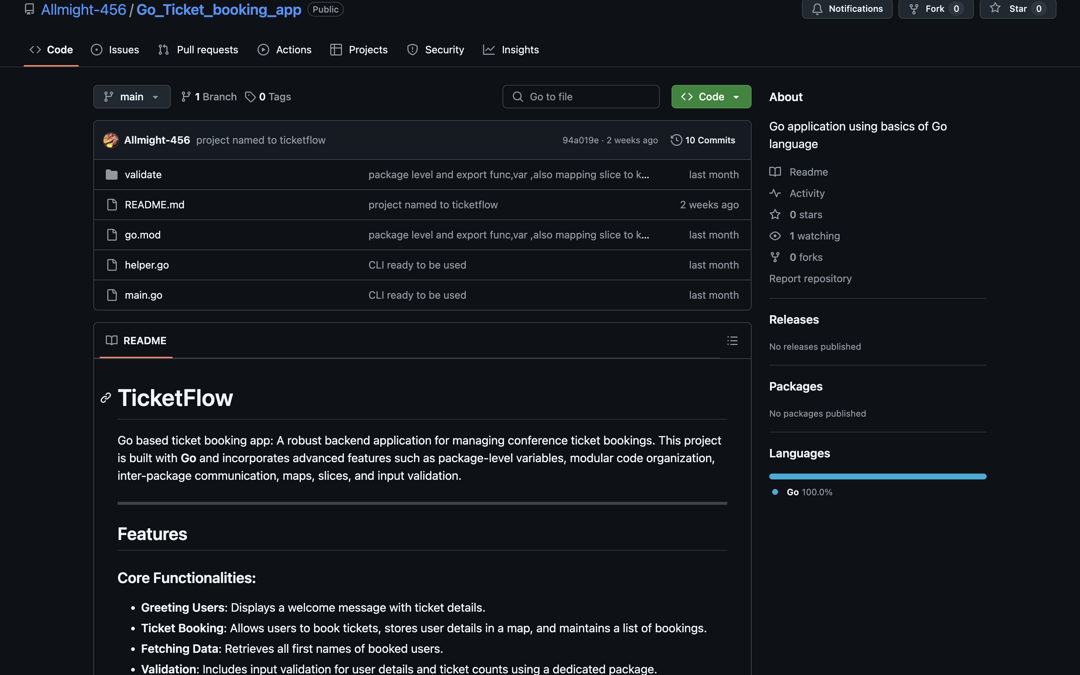Click the blue Go language dot
Screen dimensions: 1080x675
[775, 492]
